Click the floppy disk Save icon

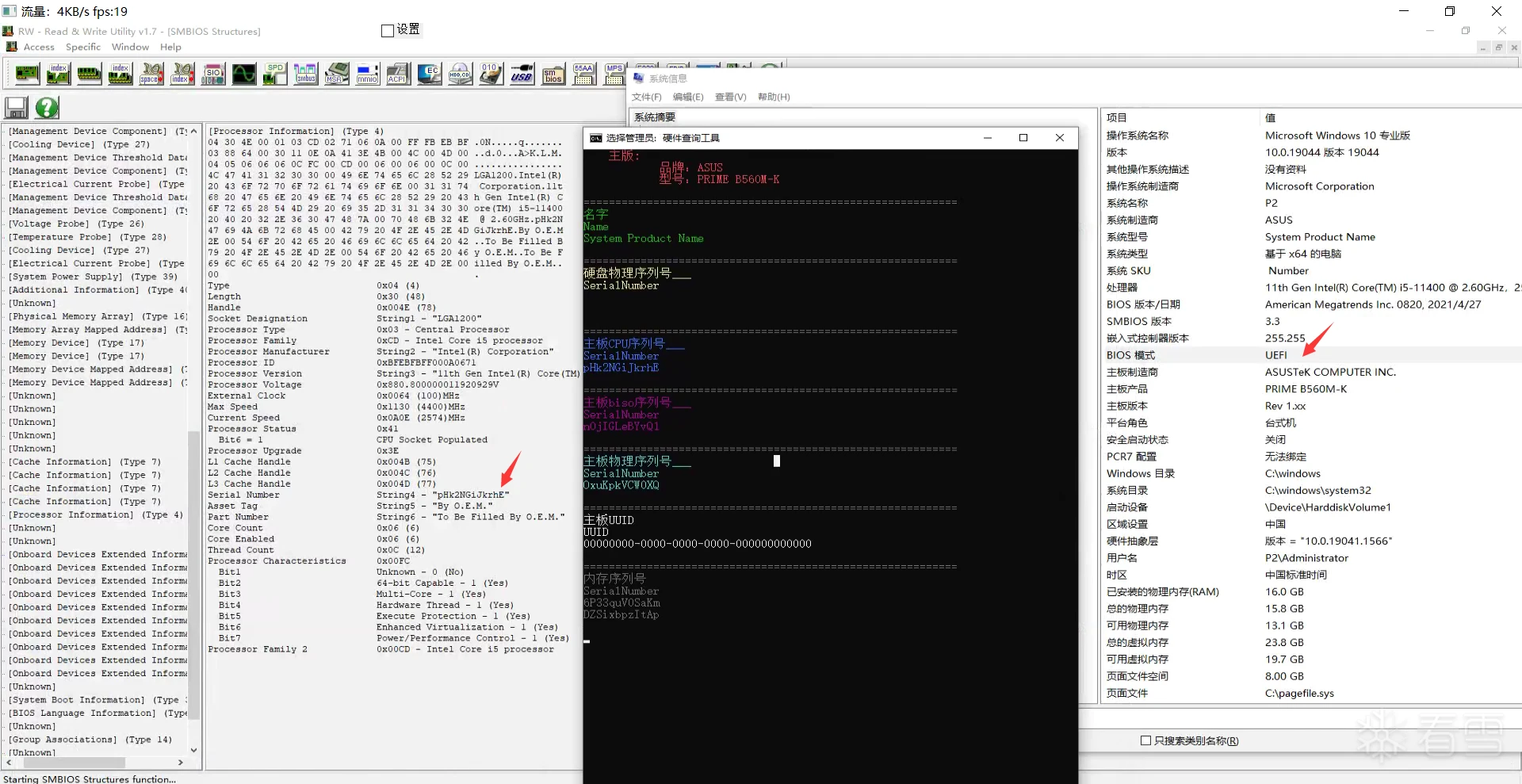pyautogui.click(x=17, y=107)
